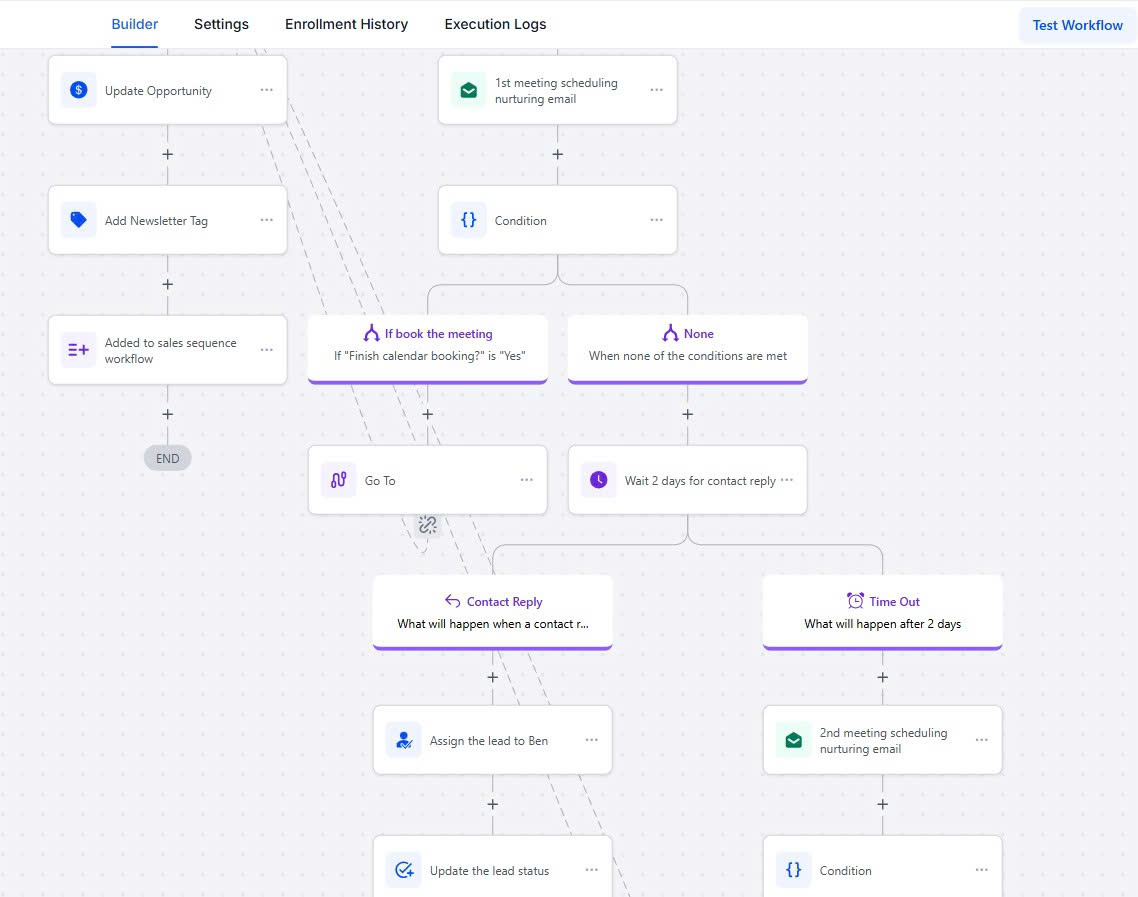
Task: Open the three-dot menu on Add Newsletter Tag
Action: pyautogui.click(x=267, y=220)
